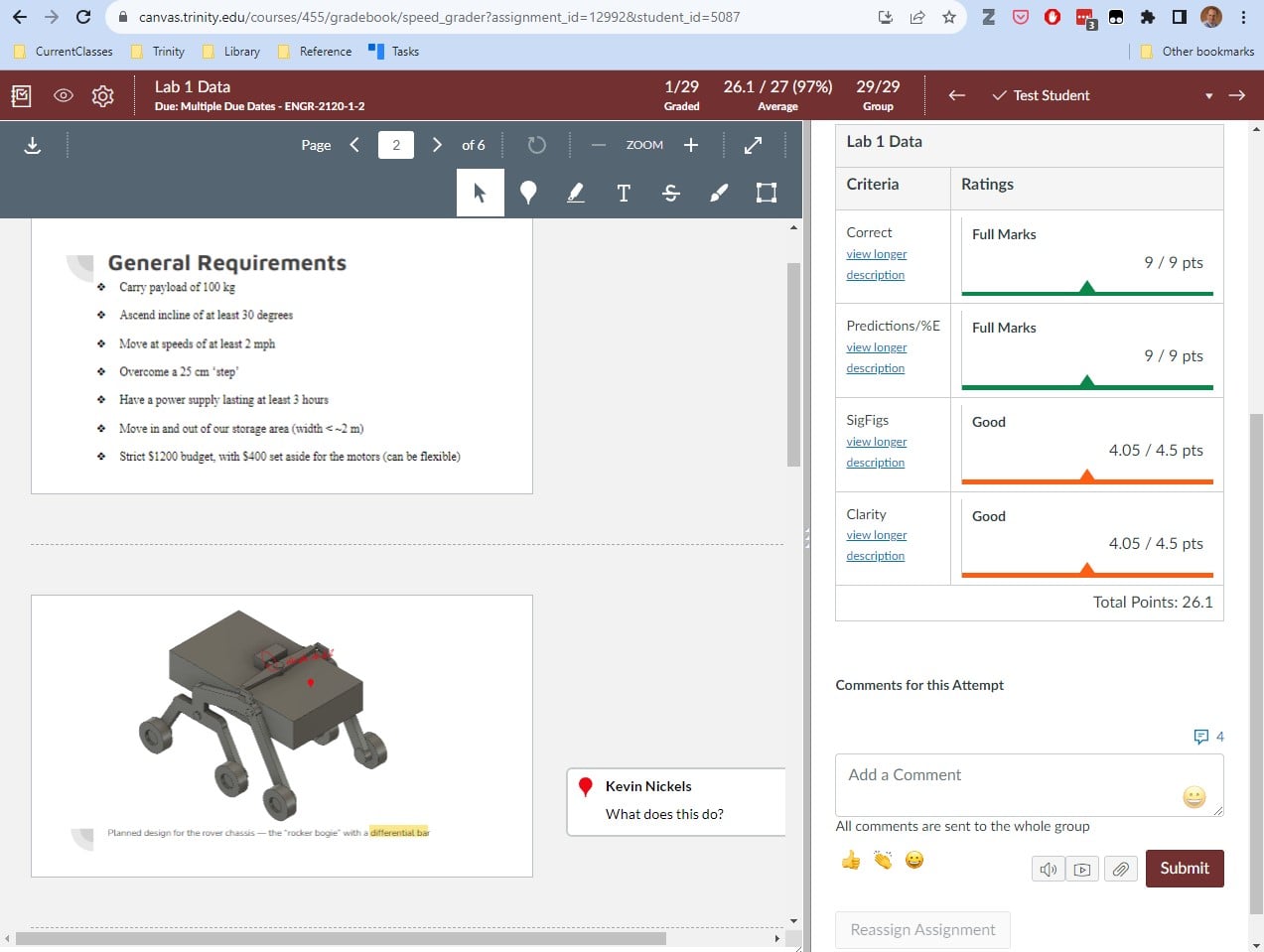This screenshot has height=952, width=1264.
Task: Open Kevin Nickels comment annotation
Action: click(x=676, y=801)
